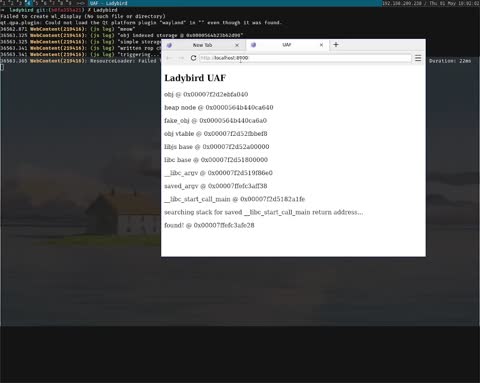Click the found! @ address line

click(209, 225)
